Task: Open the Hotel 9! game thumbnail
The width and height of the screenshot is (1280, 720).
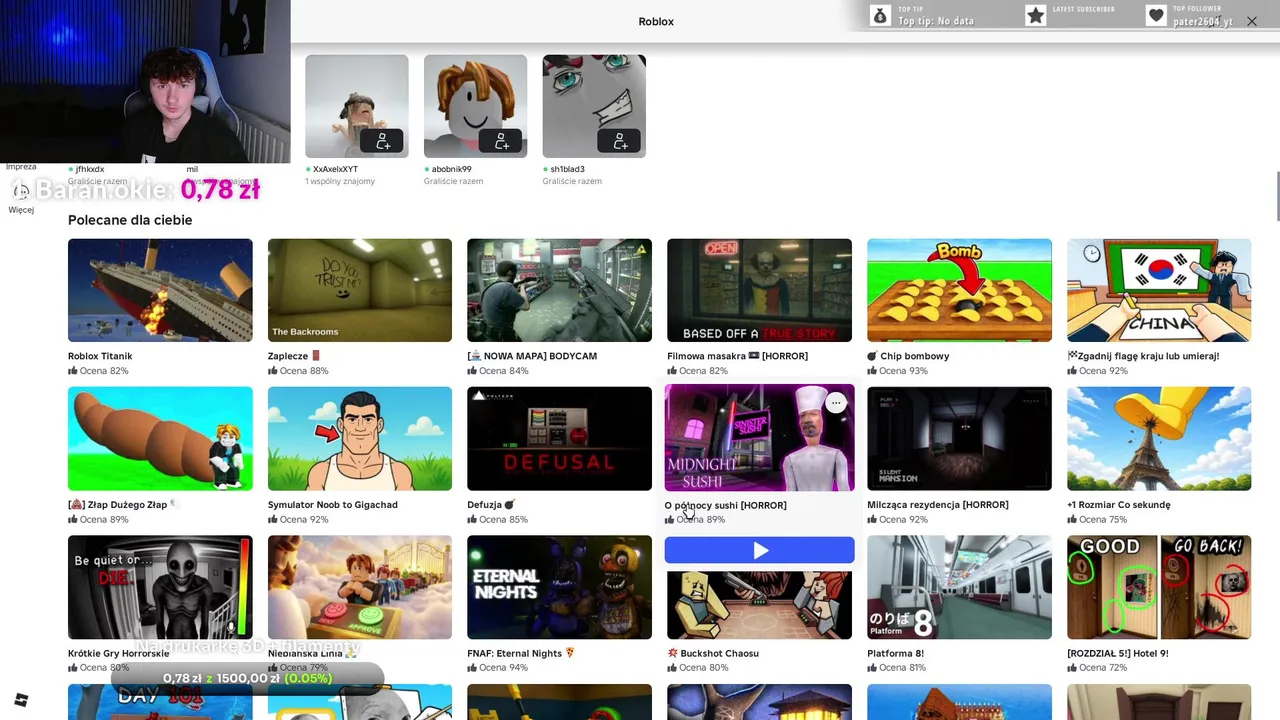Action: [x=1159, y=587]
